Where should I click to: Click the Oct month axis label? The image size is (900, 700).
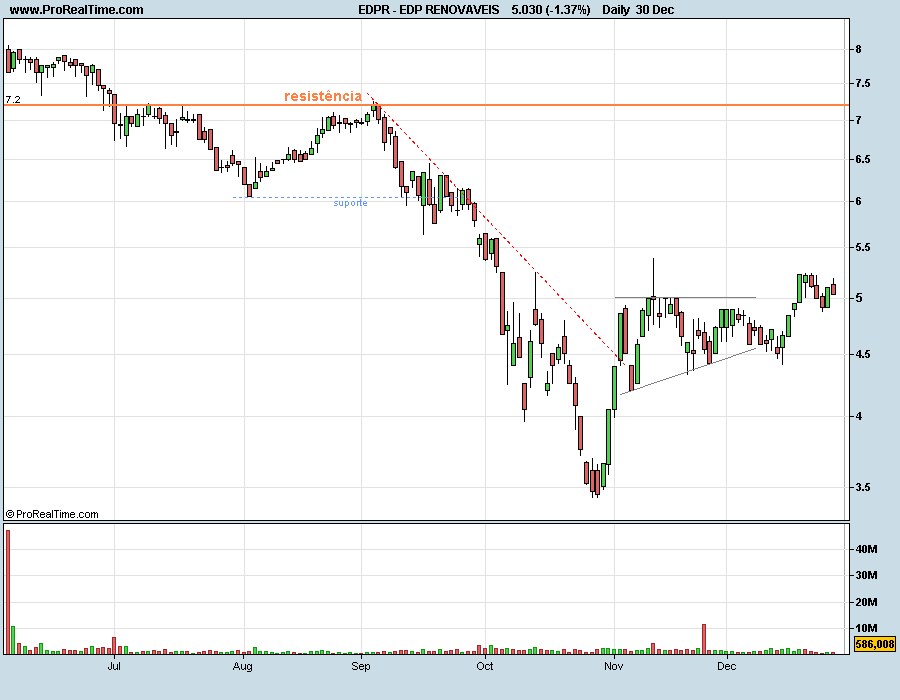point(485,666)
